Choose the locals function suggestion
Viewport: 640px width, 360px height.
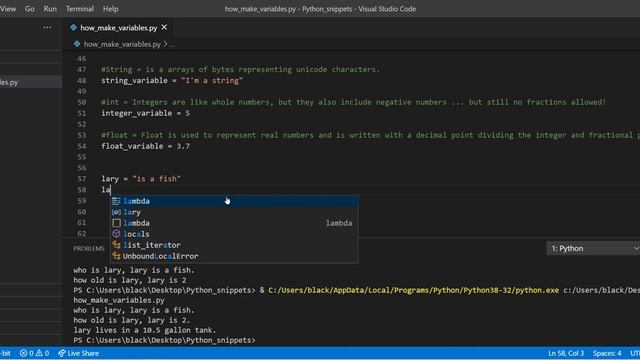tap(234, 234)
